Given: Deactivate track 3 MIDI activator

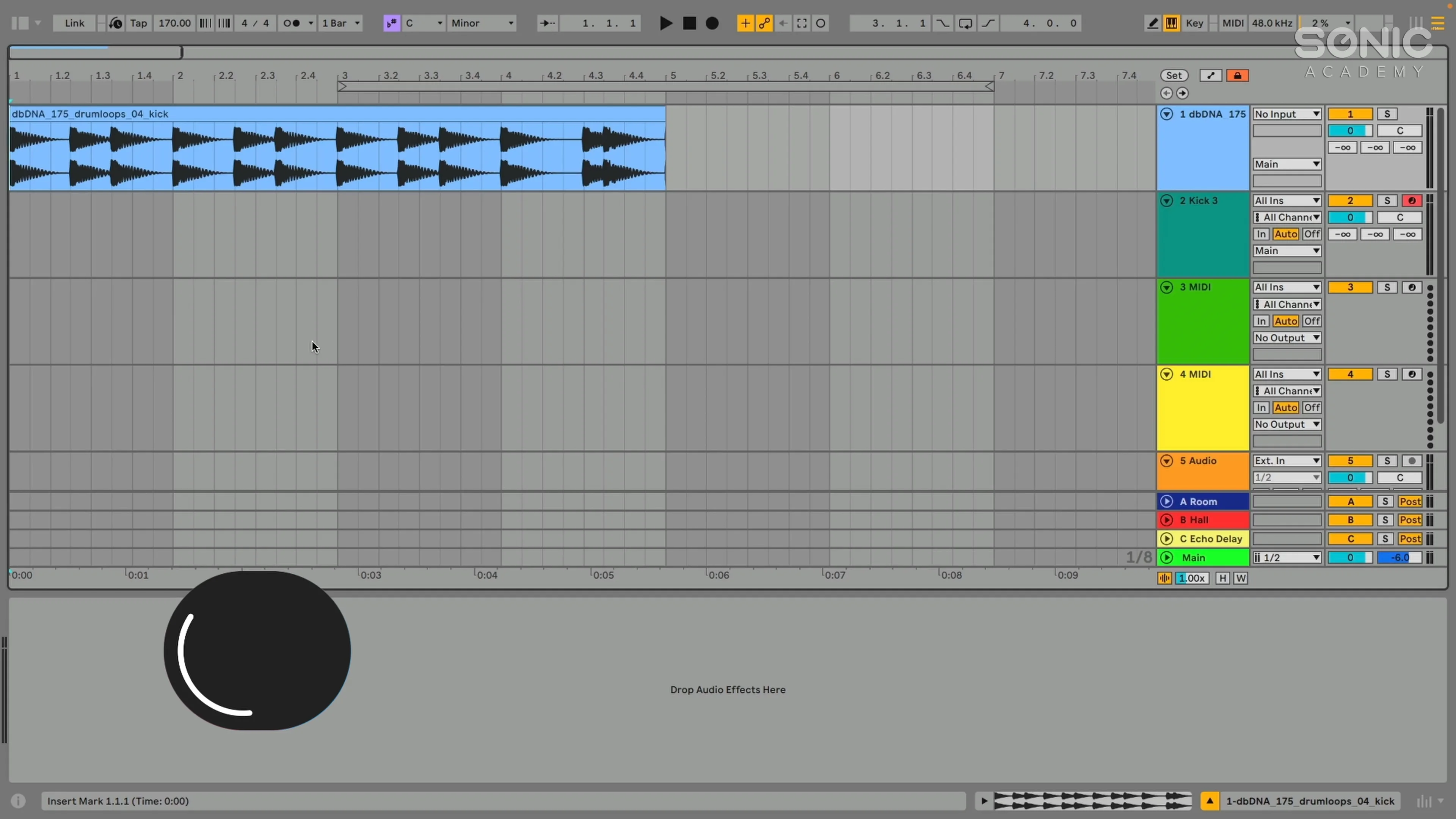Looking at the screenshot, I should pos(1350,287).
